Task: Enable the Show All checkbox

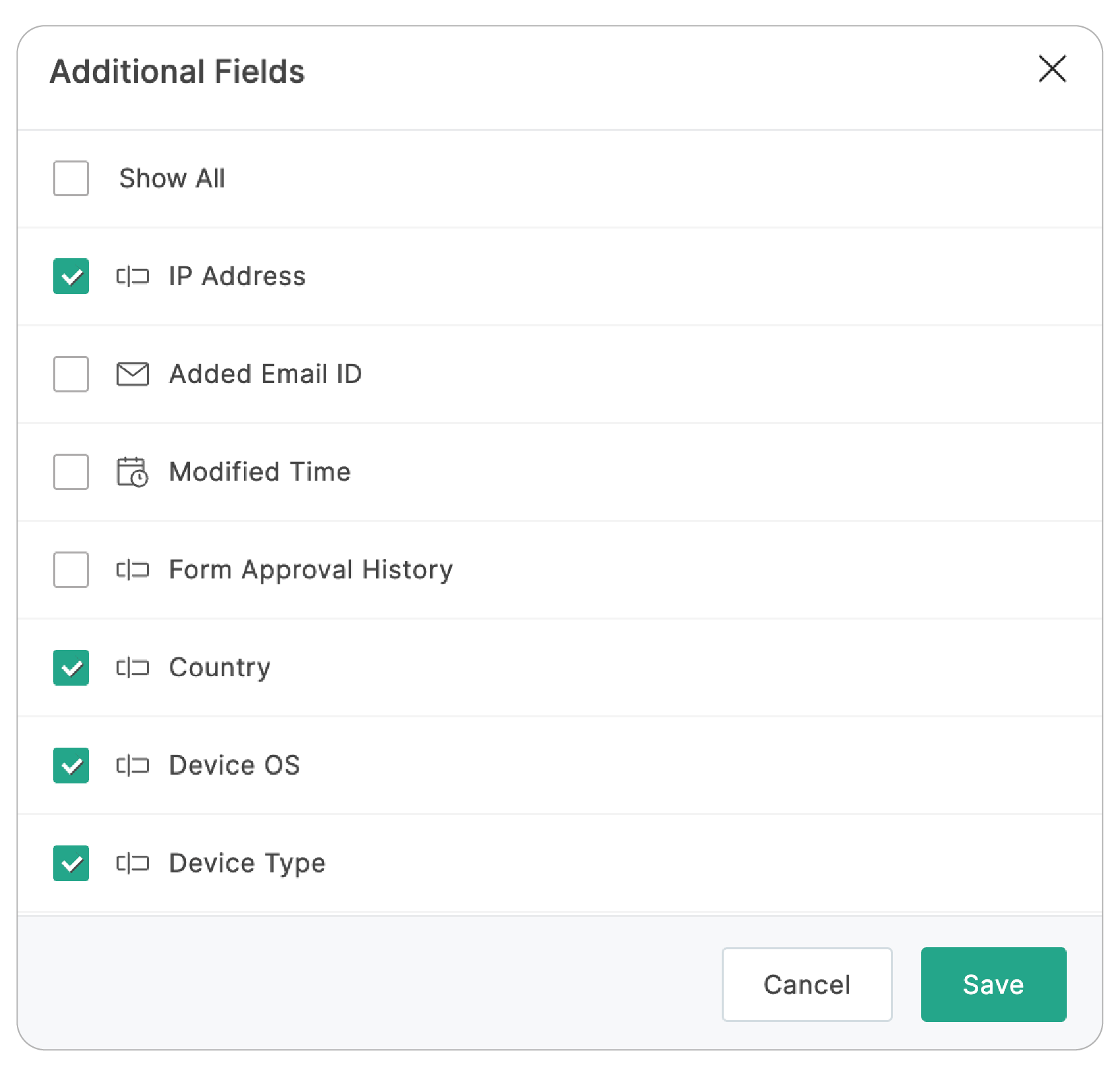Action: pyautogui.click(x=71, y=179)
